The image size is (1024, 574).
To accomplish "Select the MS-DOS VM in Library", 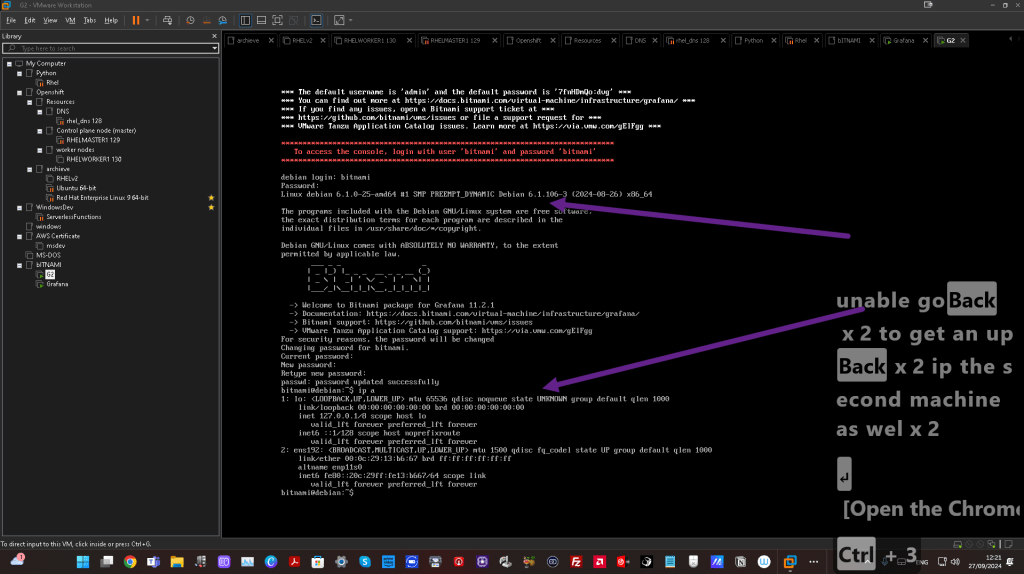I will pyautogui.click(x=48, y=255).
